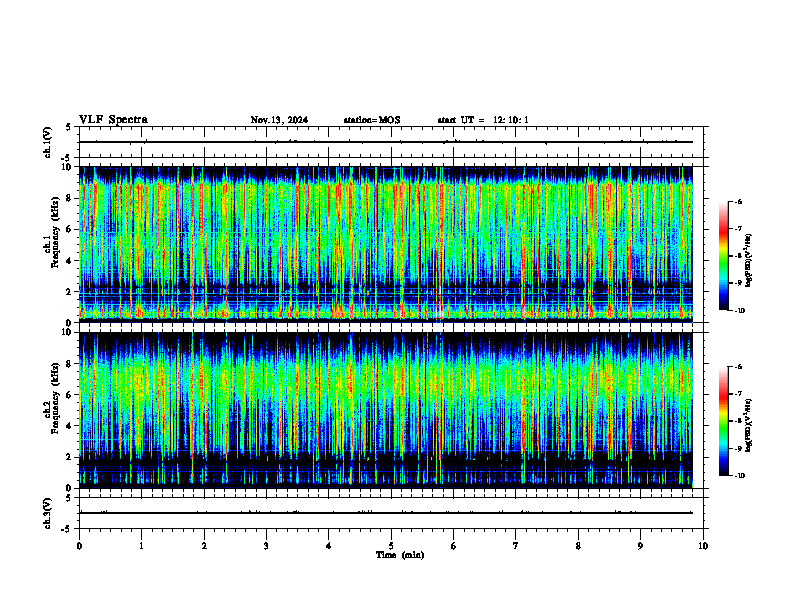This screenshot has width=792, height=612.
Task: Click inside the ch.2 frequency spectrogram panel
Action: (x=391, y=410)
